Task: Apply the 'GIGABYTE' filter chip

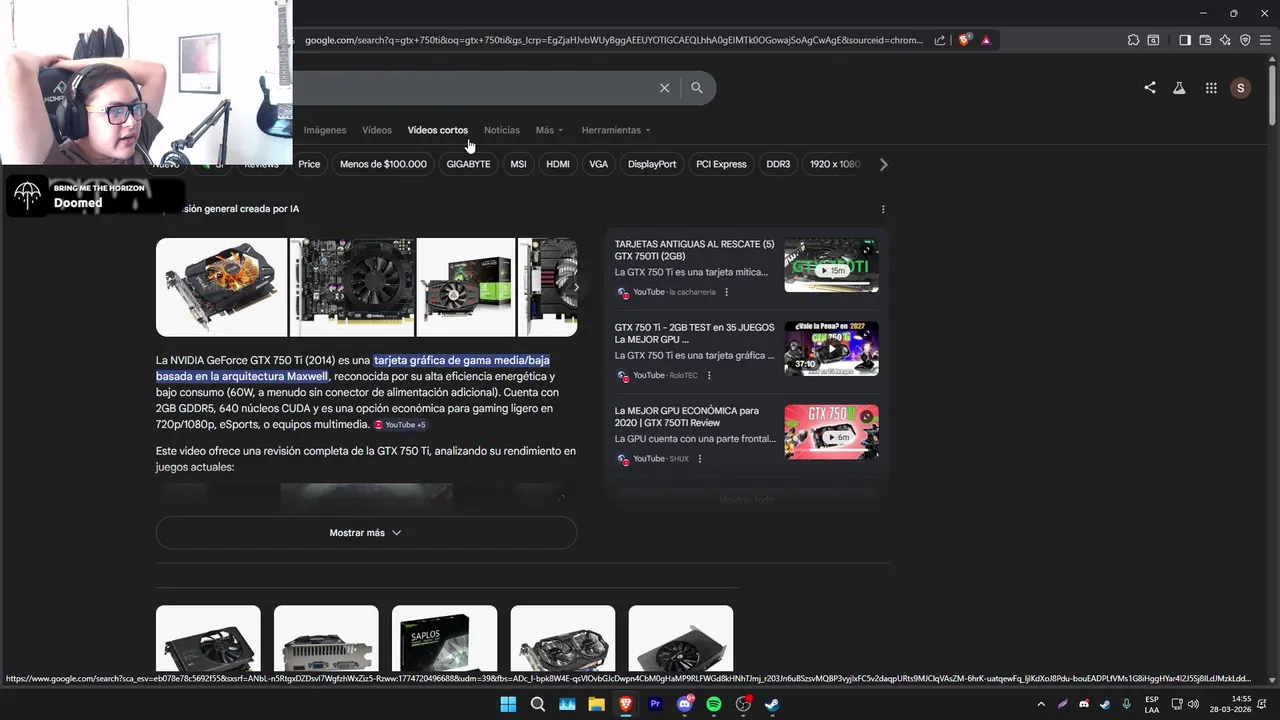Action: (468, 164)
